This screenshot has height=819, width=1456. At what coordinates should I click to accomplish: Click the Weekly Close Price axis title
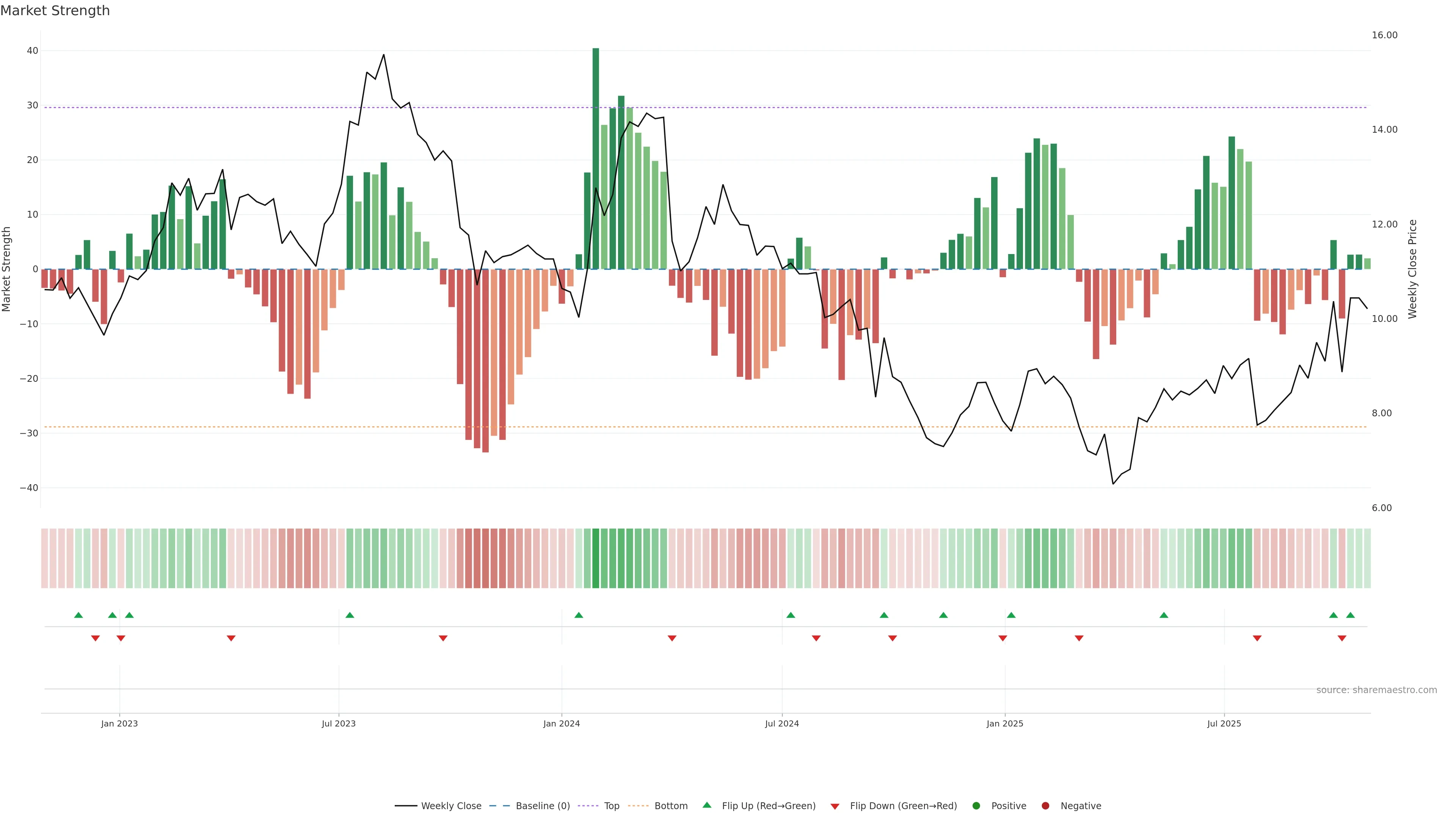coord(1412,269)
